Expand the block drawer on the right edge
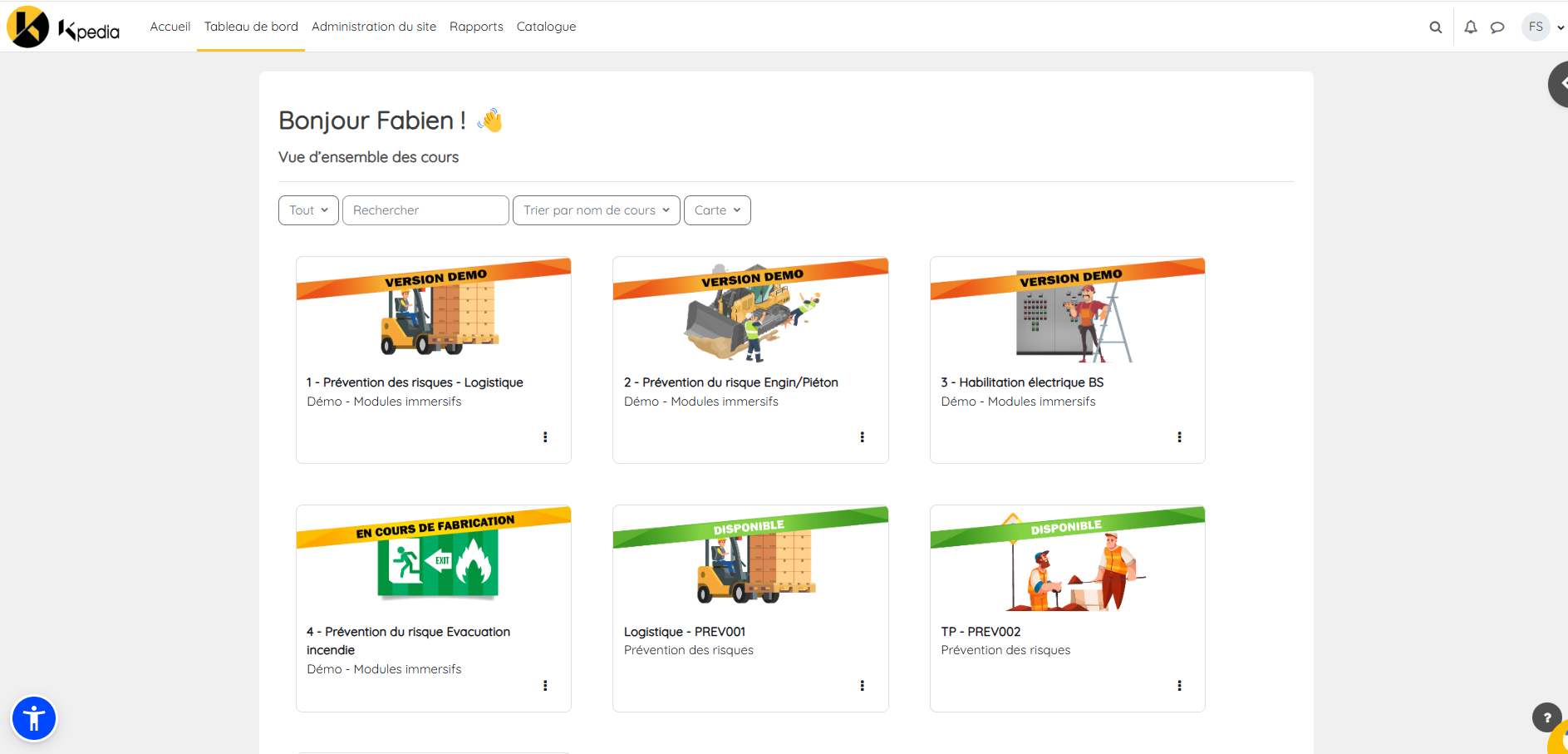 click(x=1561, y=83)
